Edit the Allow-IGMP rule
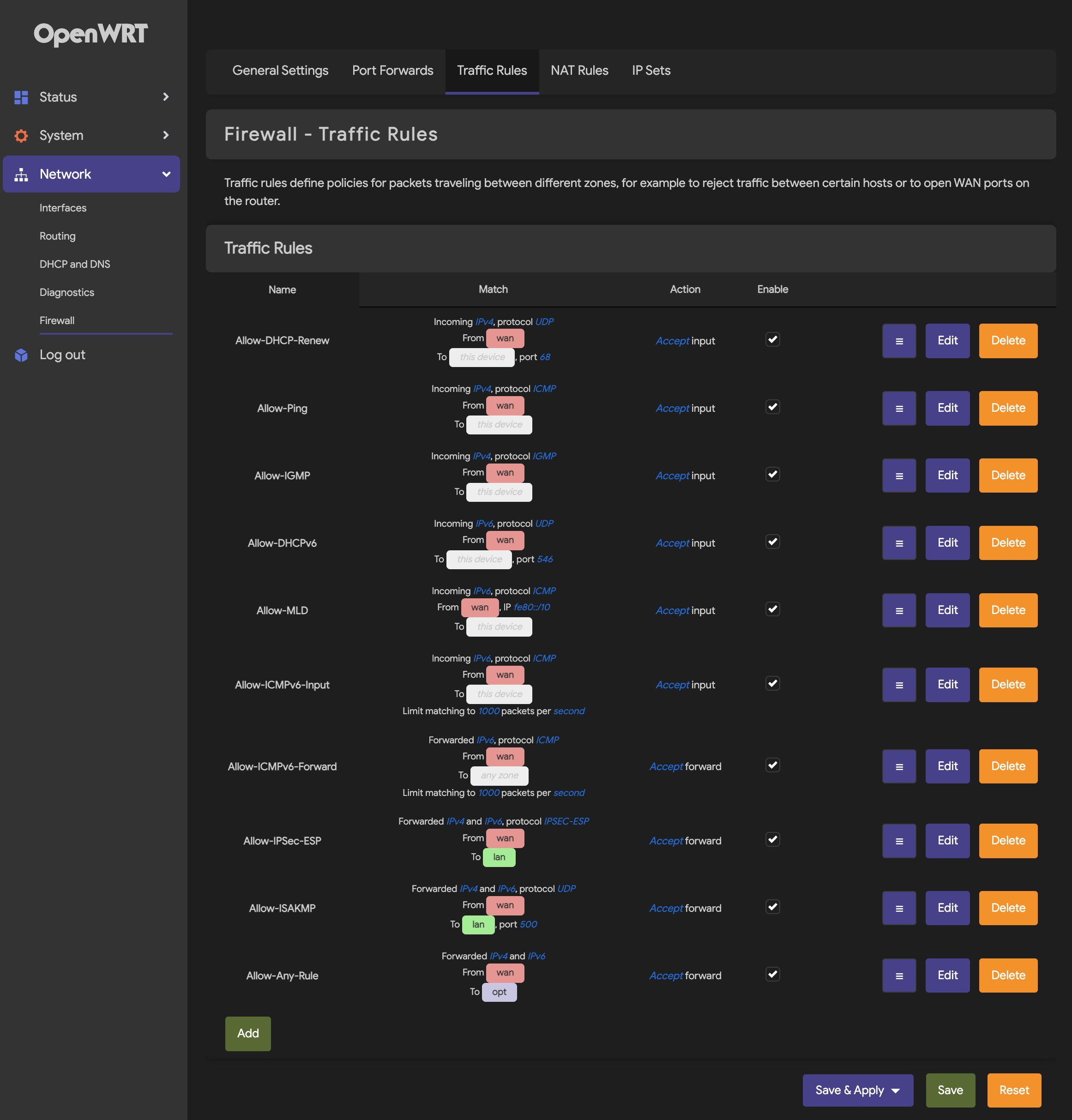This screenshot has height=1120, width=1072. (x=947, y=476)
